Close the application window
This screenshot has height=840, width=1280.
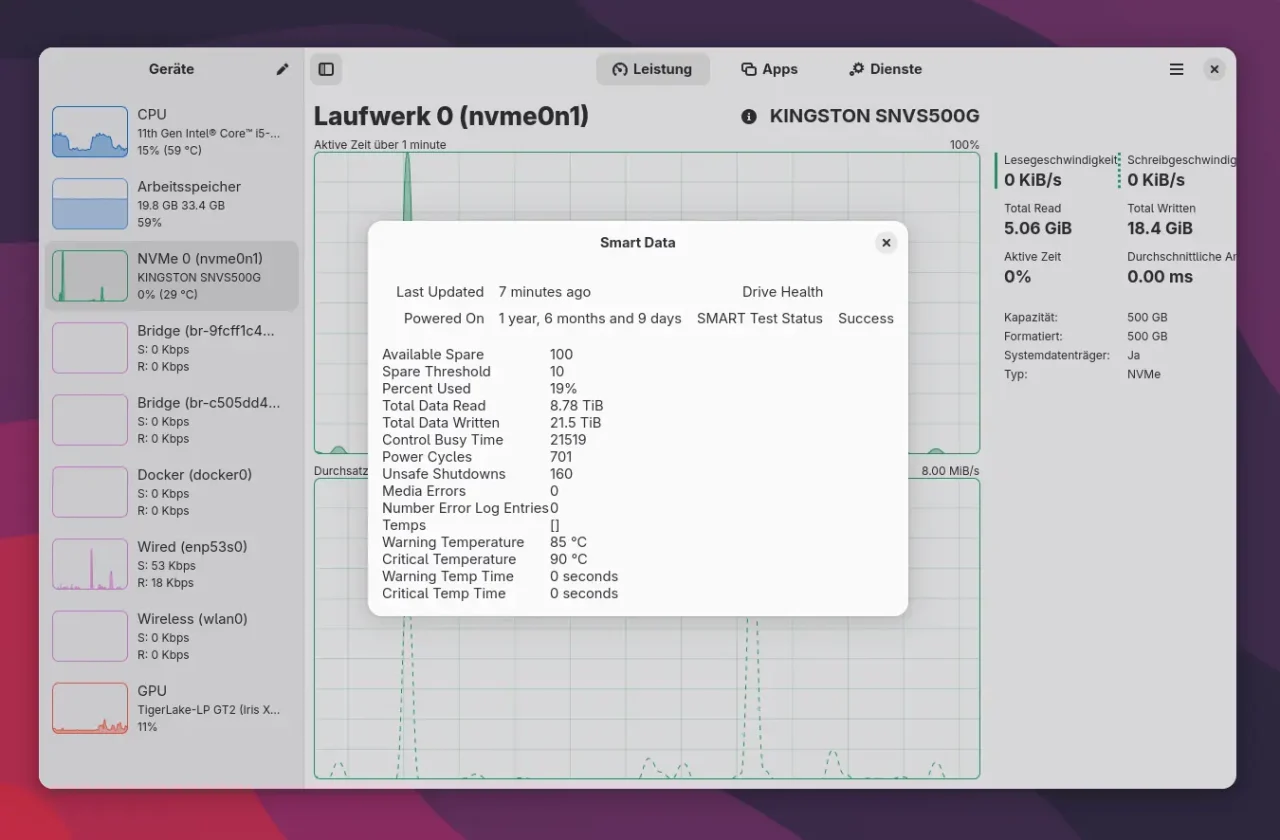click(1214, 69)
